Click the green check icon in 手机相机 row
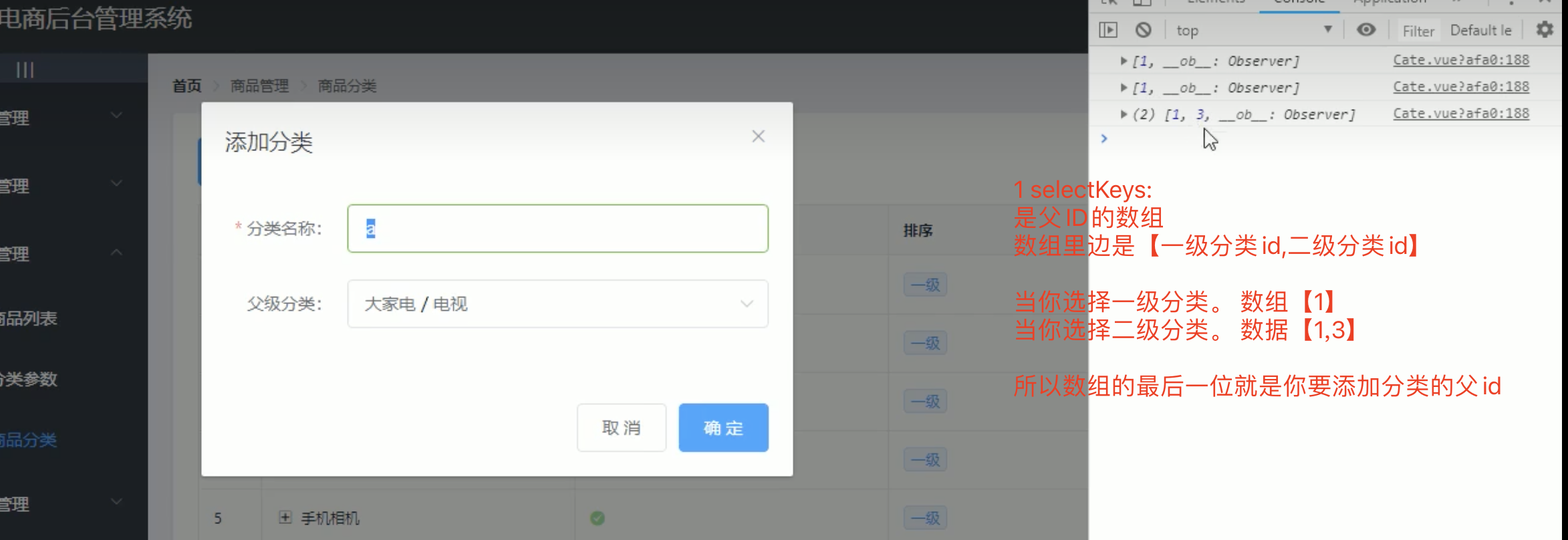 click(598, 518)
